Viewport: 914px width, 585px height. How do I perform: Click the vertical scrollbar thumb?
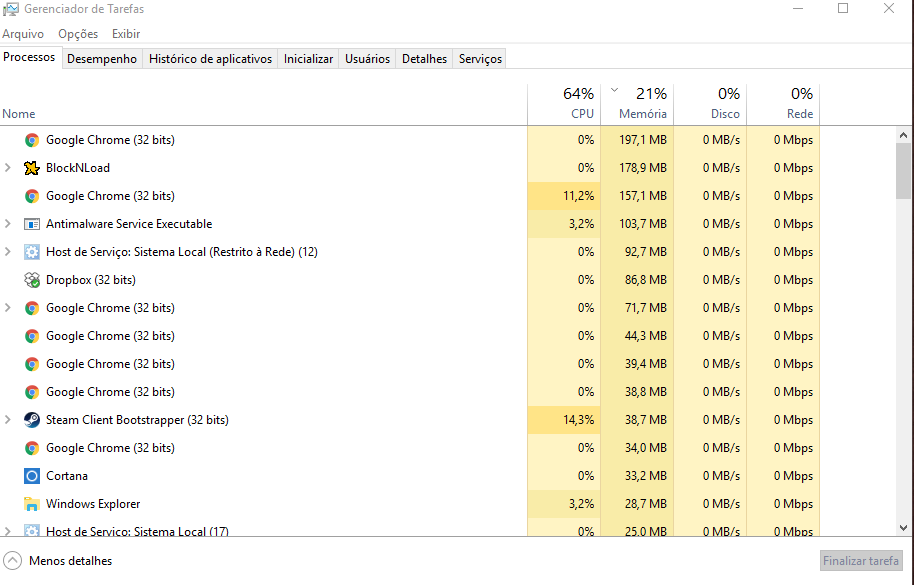point(904,171)
